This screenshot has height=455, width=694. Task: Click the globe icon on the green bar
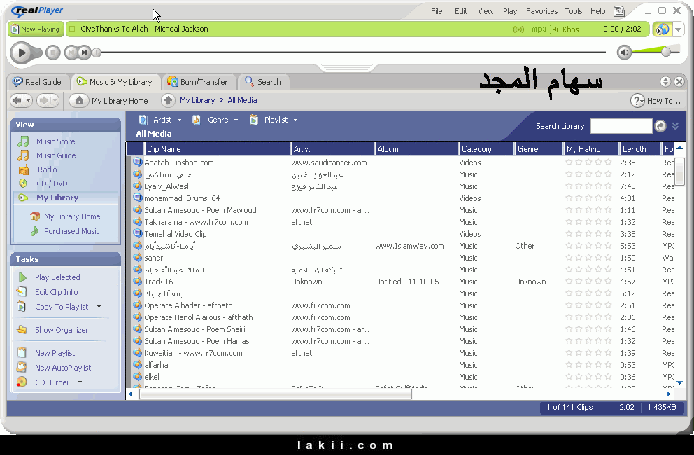[662, 29]
